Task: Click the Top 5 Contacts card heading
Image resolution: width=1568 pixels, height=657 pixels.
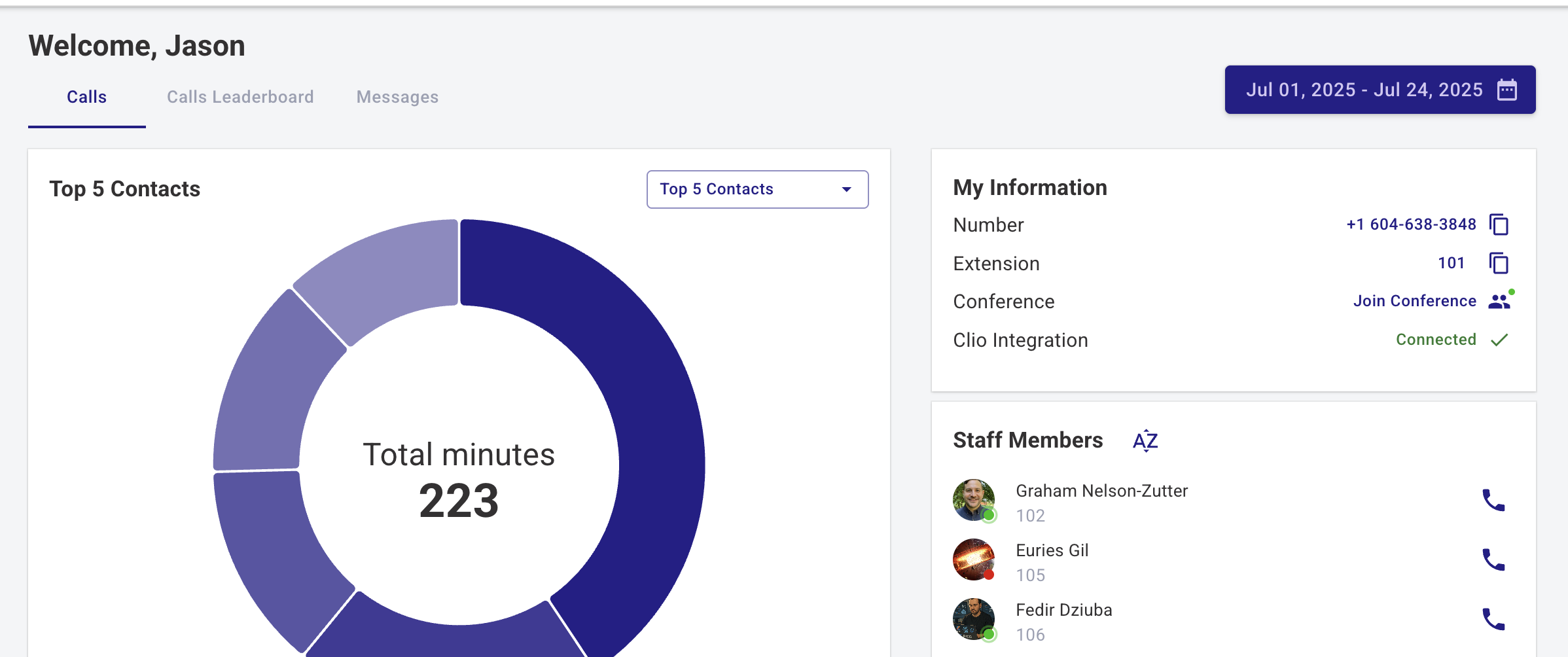Action: [125, 189]
